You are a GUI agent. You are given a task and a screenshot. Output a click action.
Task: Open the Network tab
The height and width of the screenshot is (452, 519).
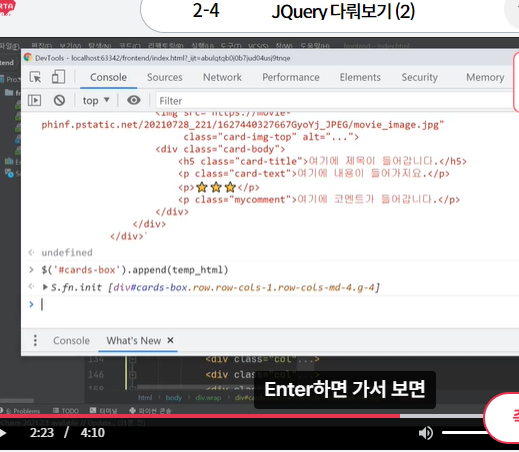pos(222,77)
